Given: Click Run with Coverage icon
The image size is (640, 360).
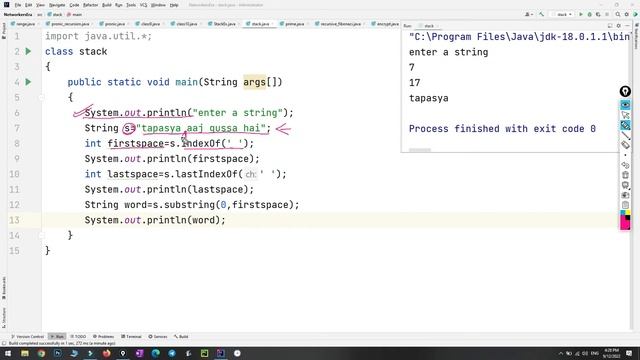Looking at the screenshot, I should [x=598, y=14].
